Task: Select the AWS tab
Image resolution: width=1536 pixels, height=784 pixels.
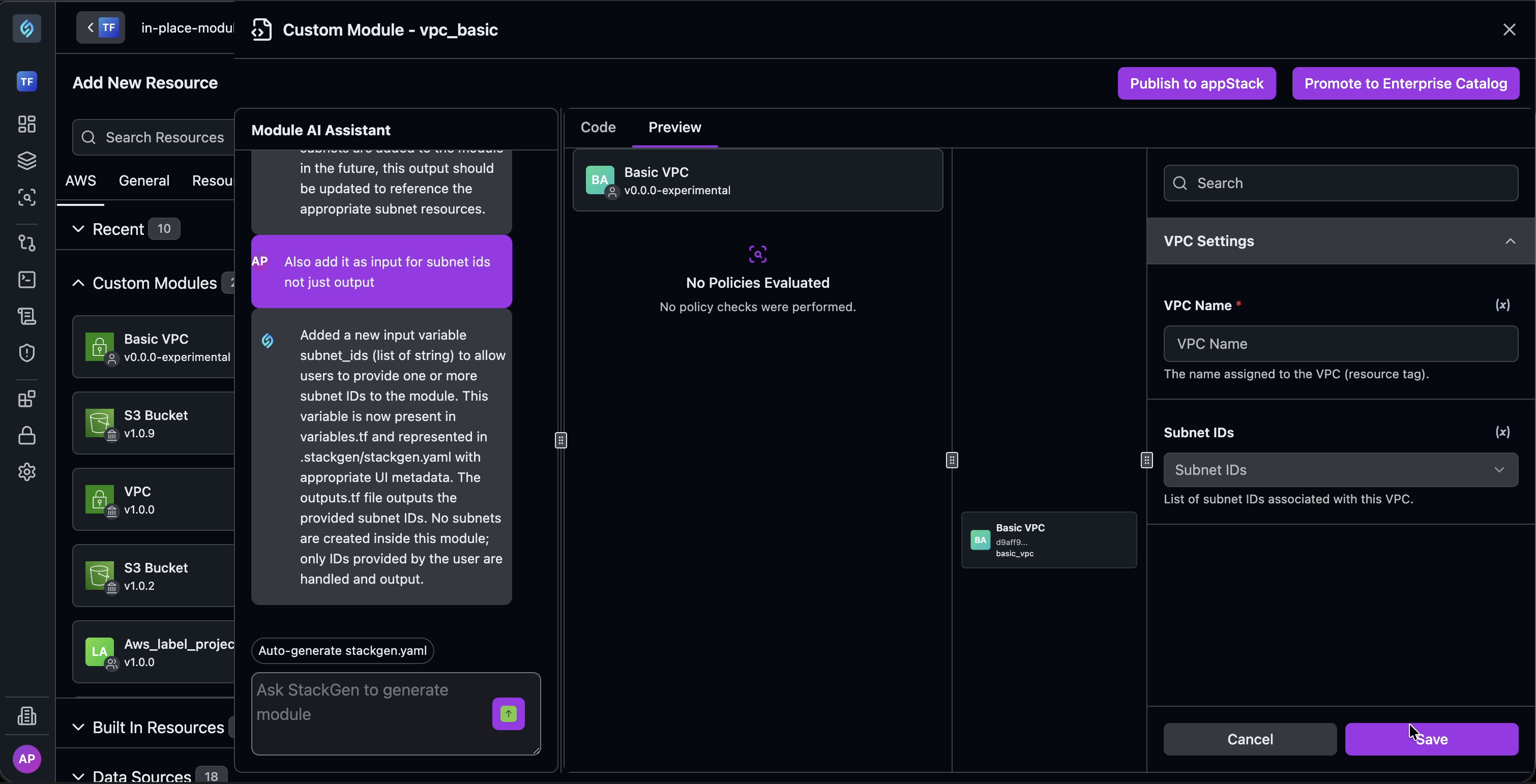Action: click(x=80, y=180)
